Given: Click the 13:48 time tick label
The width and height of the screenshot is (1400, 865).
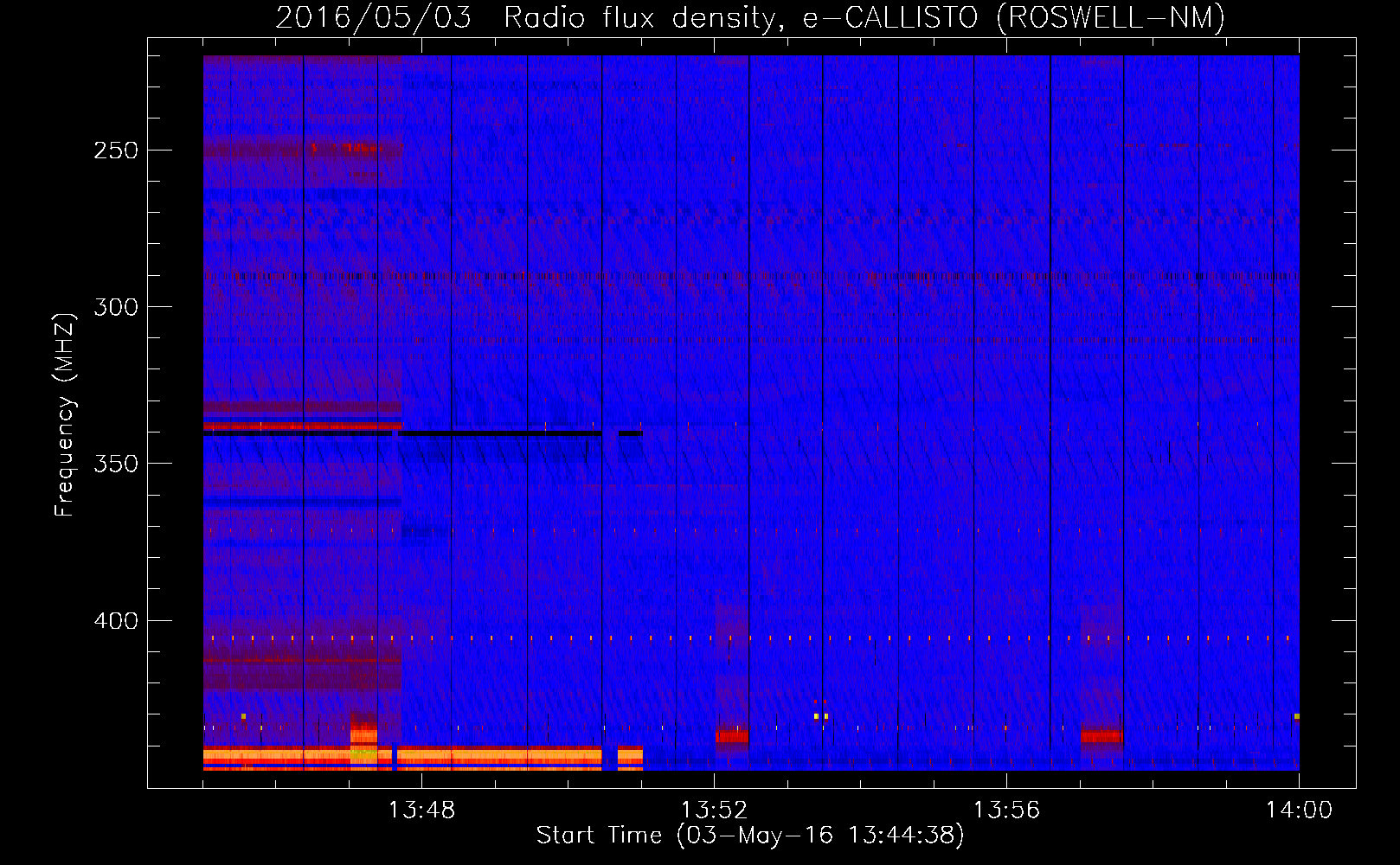Looking at the screenshot, I should click(x=421, y=810).
